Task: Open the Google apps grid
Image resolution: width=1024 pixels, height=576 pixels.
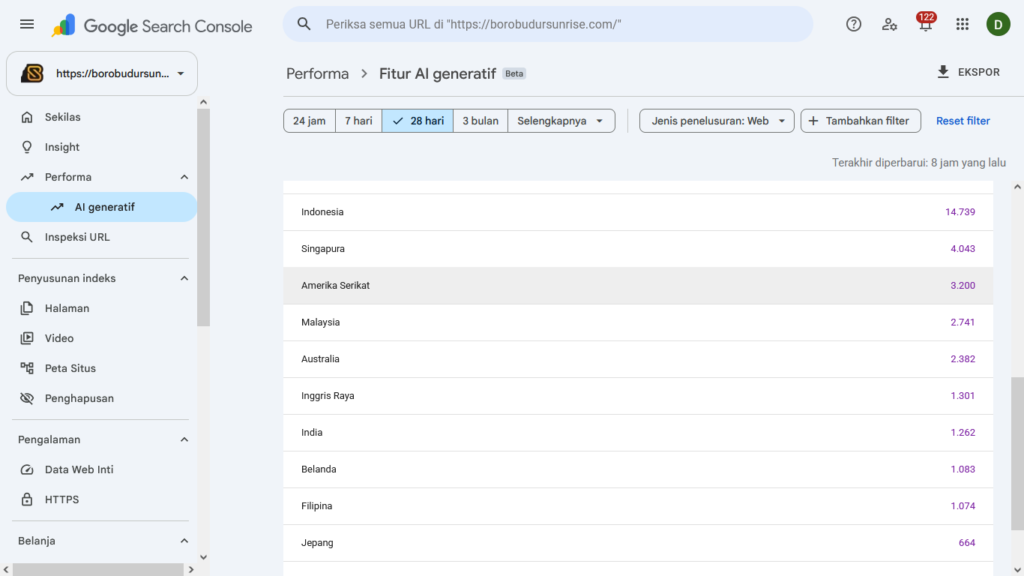Action: (x=962, y=24)
